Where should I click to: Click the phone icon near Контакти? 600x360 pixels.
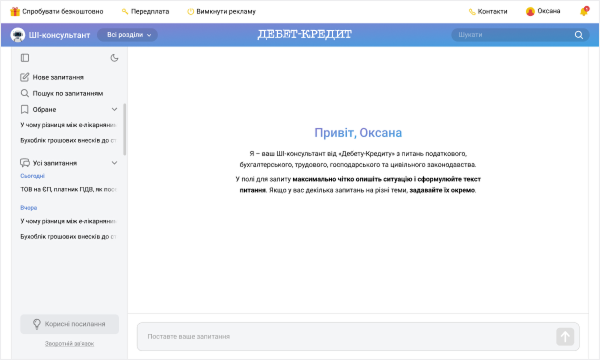pyautogui.click(x=472, y=12)
